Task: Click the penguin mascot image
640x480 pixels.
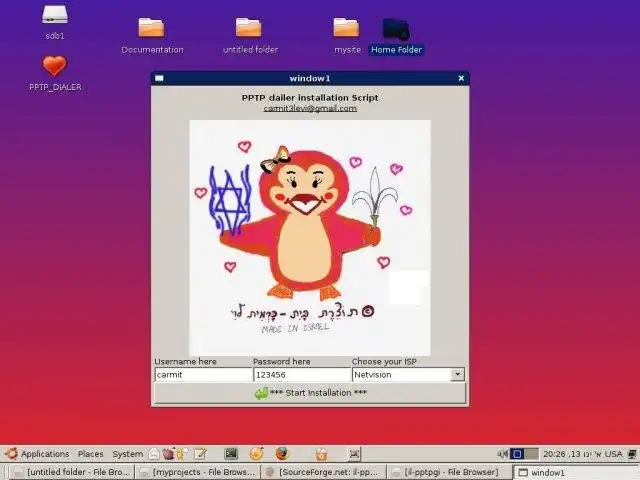Action: [310, 238]
